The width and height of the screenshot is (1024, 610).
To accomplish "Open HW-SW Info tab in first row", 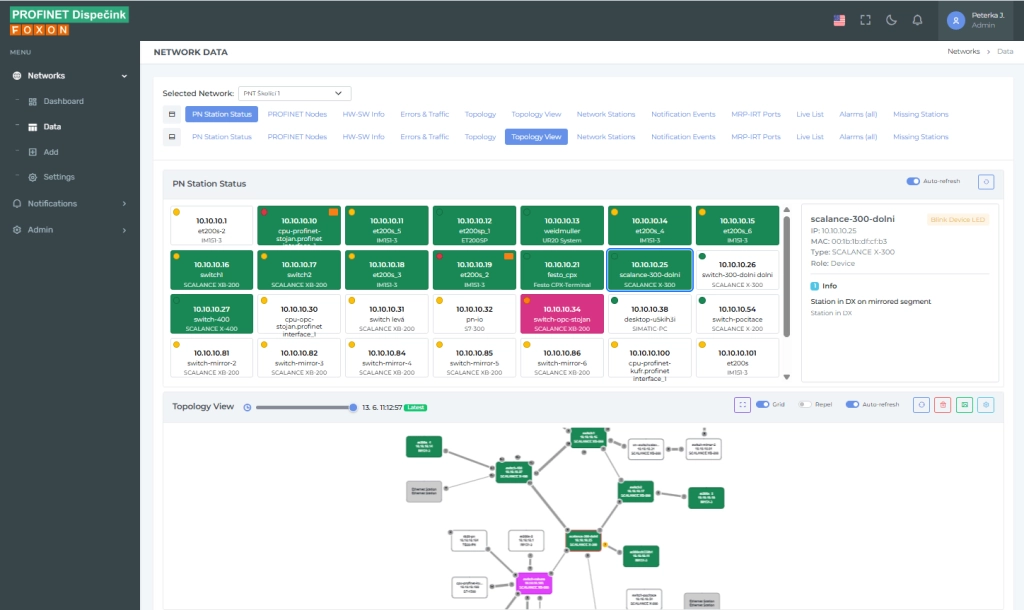I will tap(364, 114).
